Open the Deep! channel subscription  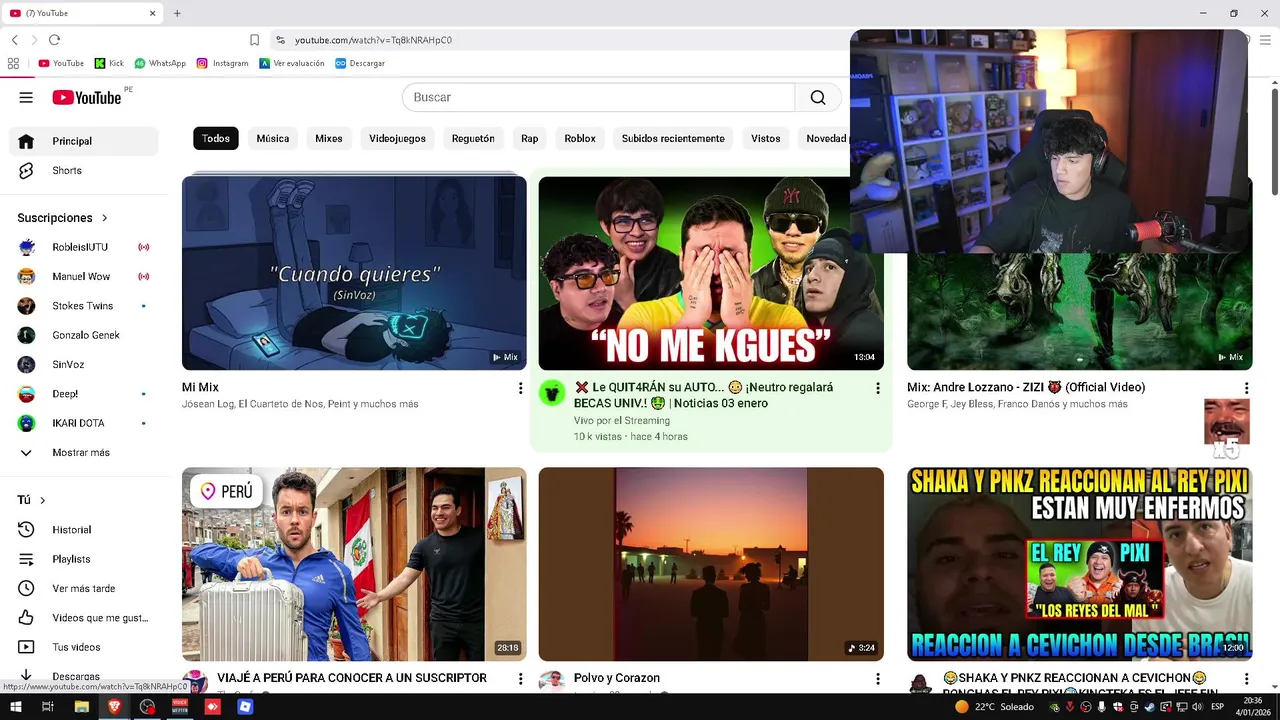click(x=84, y=394)
